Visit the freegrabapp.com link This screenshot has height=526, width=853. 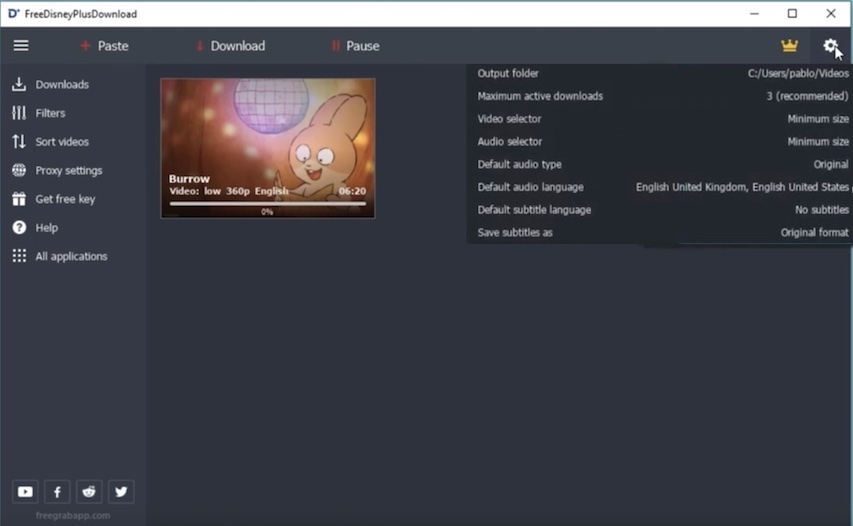coord(73,515)
